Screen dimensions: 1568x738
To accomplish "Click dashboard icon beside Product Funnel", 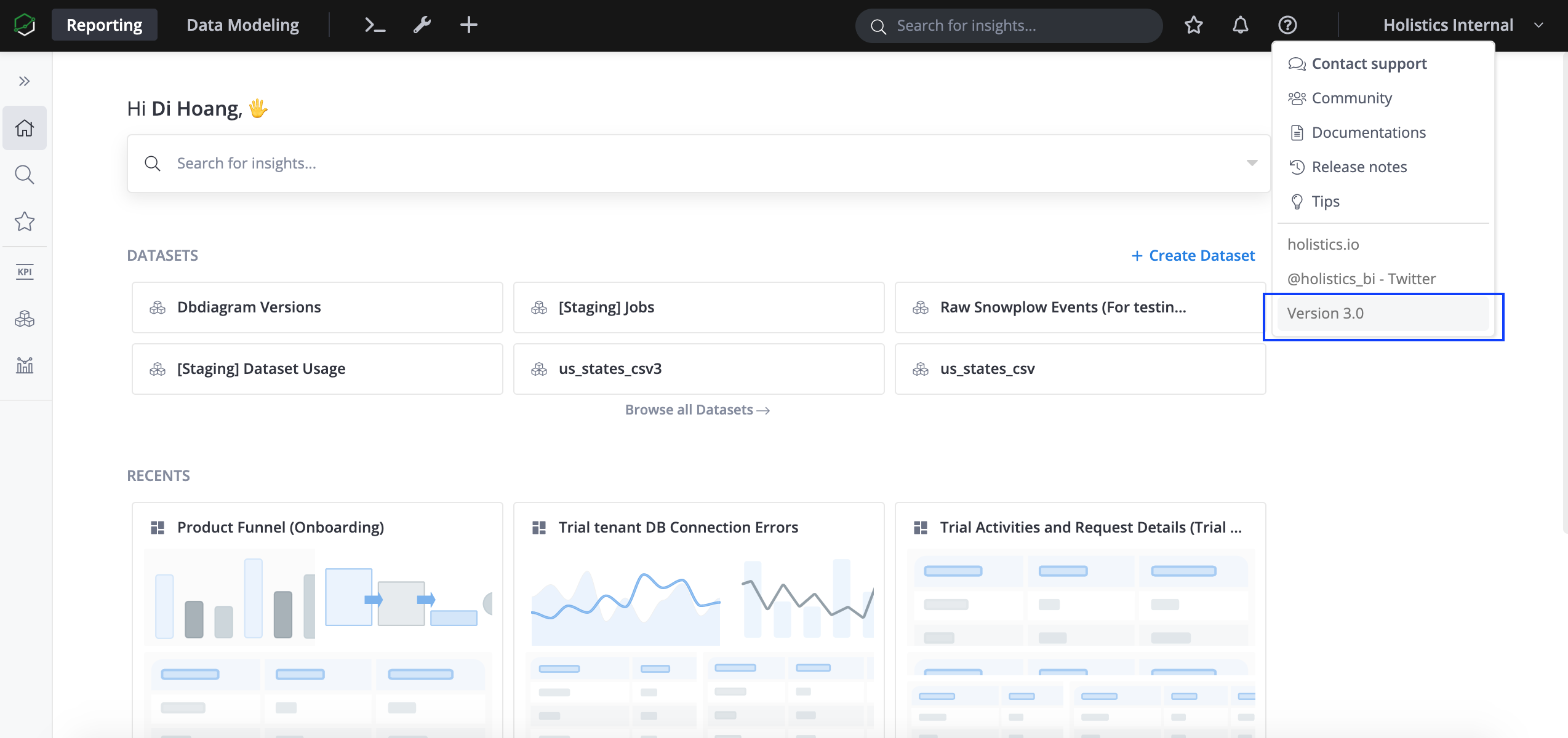I will tap(158, 528).
